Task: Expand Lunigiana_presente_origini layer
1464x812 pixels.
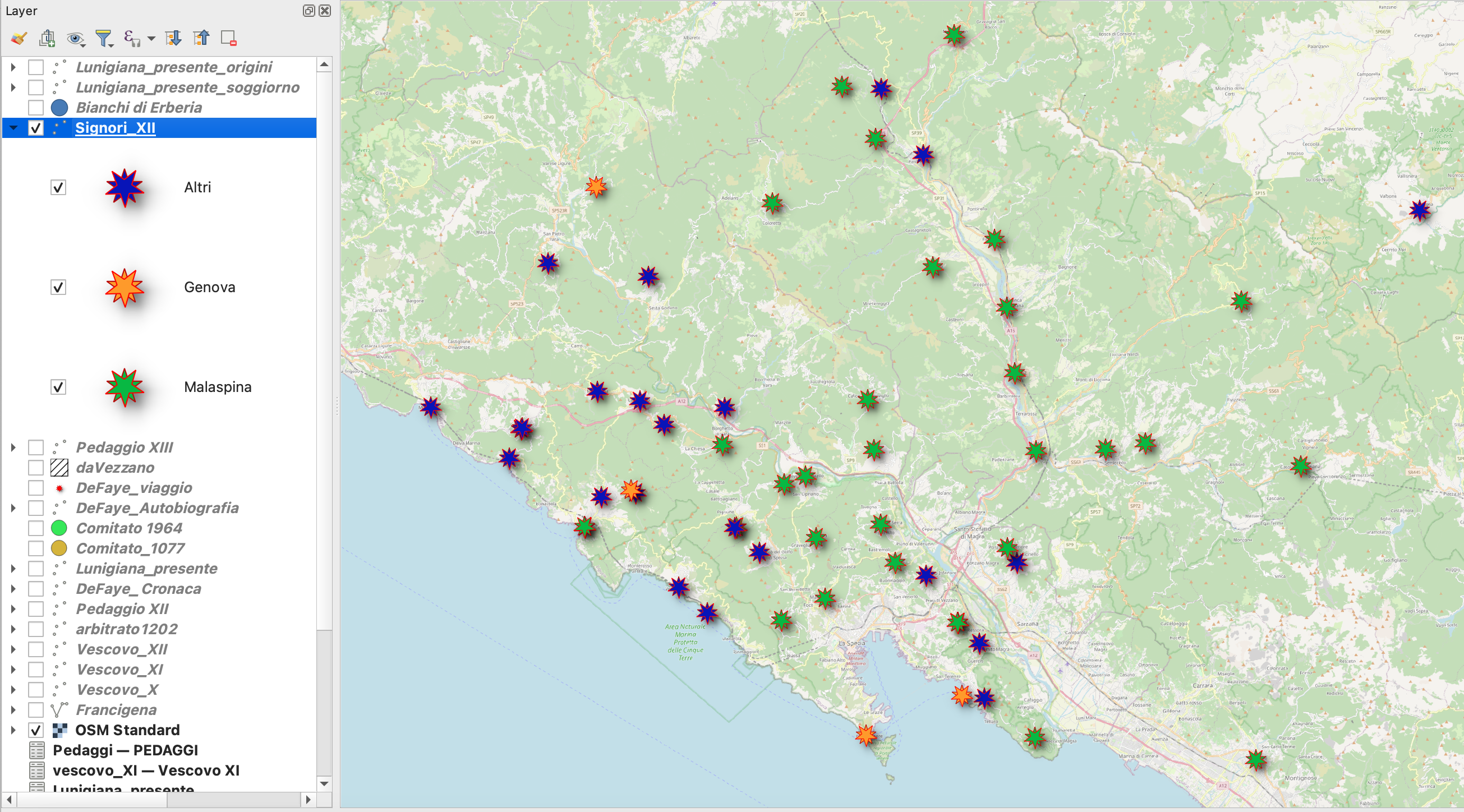Action: [x=13, y=67]
